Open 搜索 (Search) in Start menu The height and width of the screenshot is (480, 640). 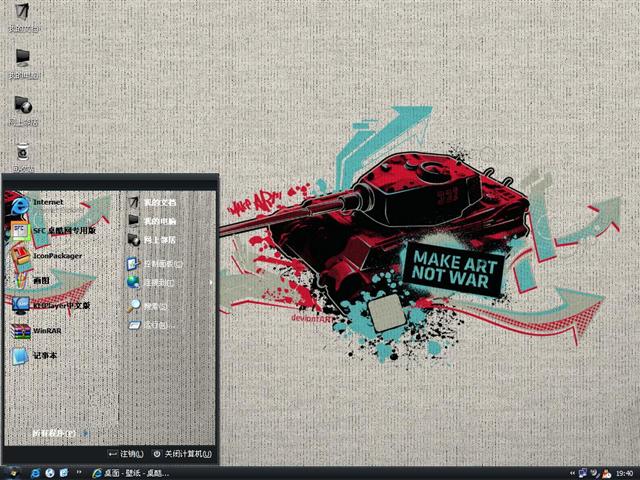click(147, 306)
